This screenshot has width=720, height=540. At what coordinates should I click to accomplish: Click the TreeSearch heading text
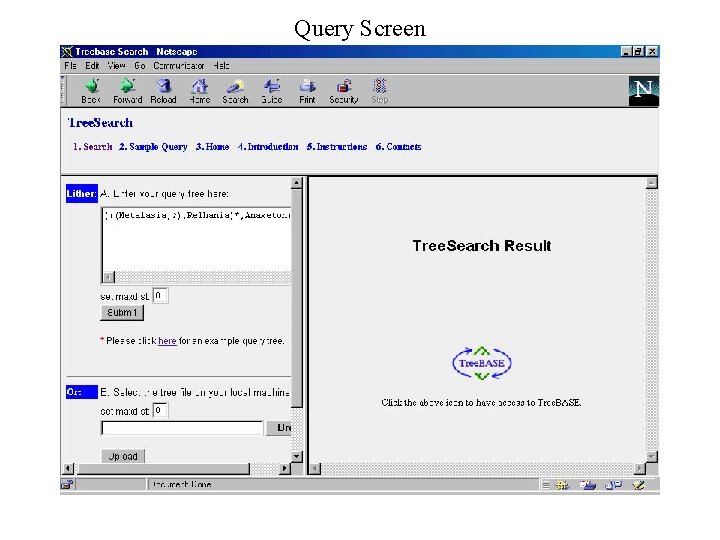101,123
